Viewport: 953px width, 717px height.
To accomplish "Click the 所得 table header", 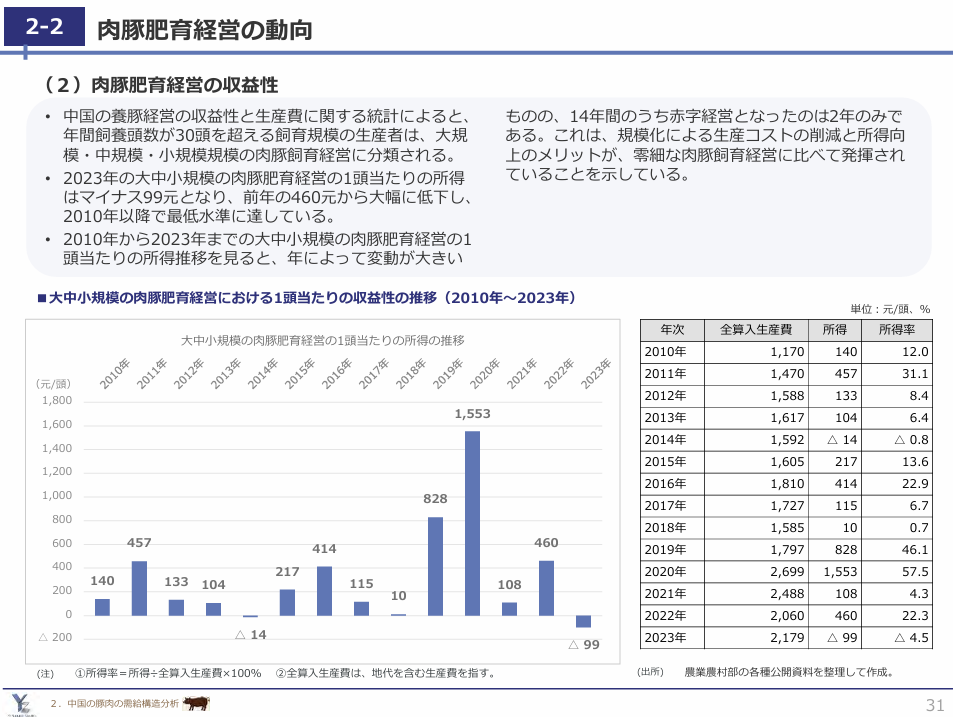I will pos(835,329).
